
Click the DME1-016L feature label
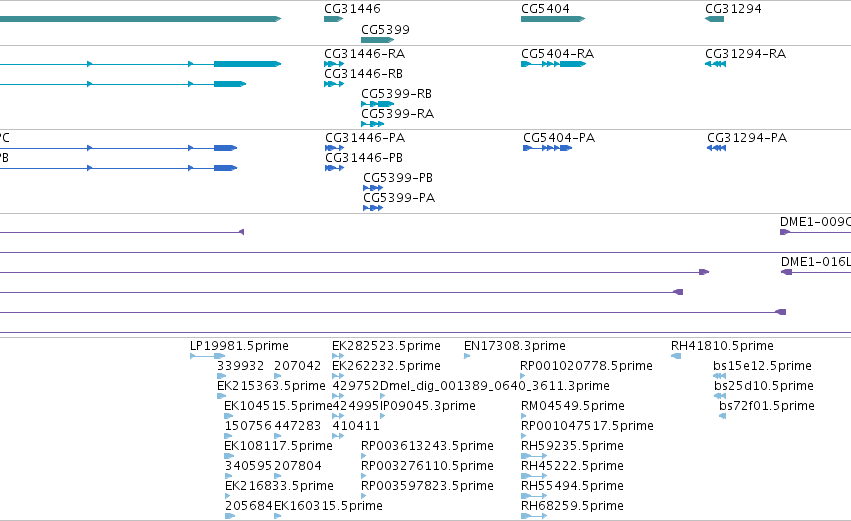816,262
